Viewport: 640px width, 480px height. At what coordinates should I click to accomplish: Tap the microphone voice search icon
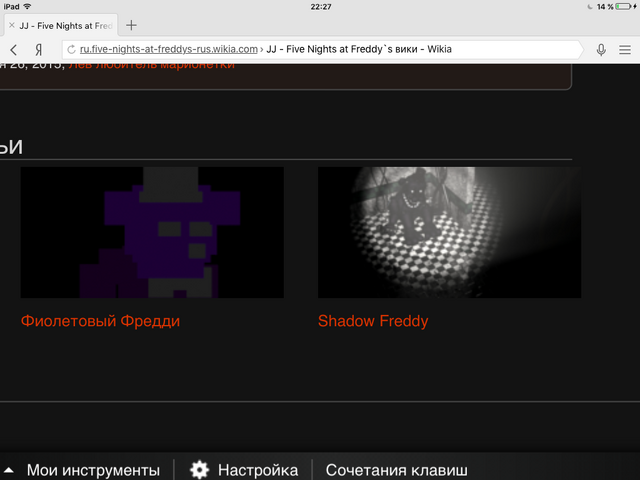point(601,50)
